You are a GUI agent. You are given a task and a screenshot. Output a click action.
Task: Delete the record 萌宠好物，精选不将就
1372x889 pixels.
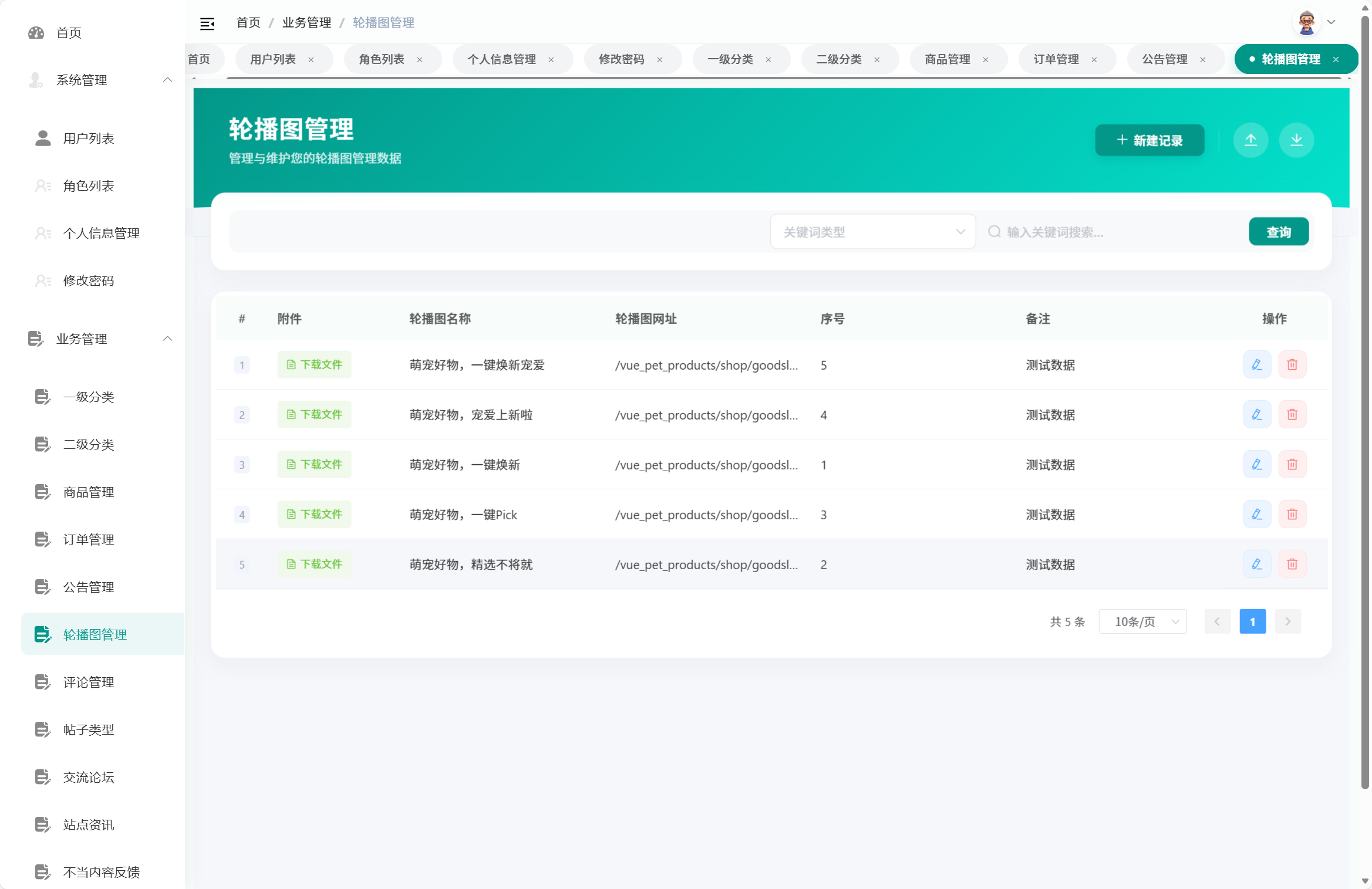1292,564
